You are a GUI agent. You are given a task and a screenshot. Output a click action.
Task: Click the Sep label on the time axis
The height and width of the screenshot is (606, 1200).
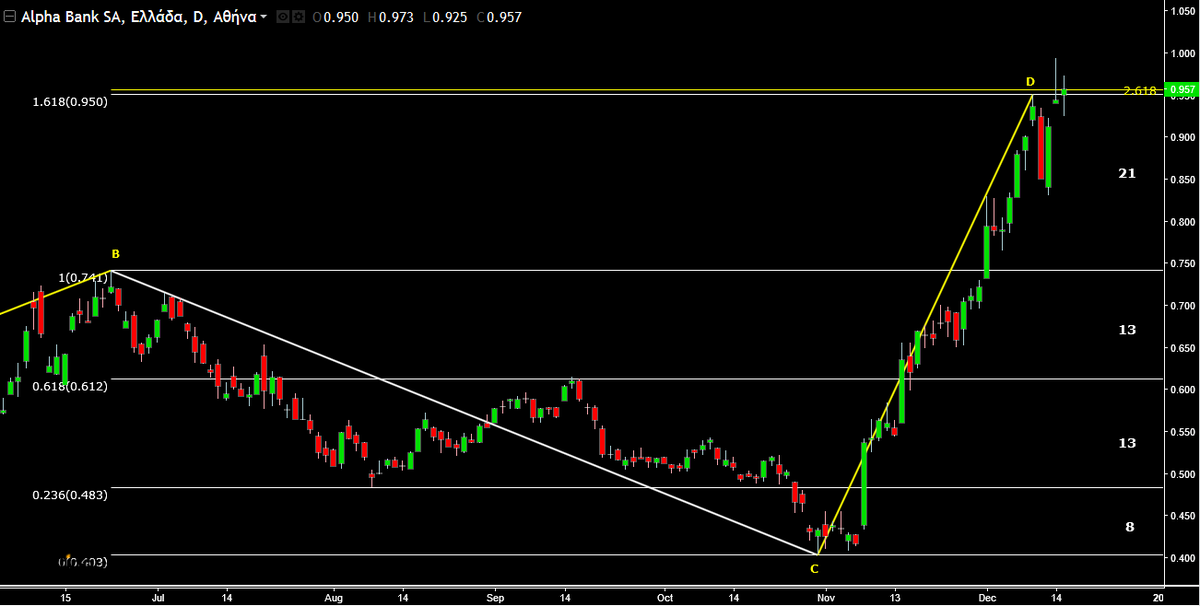click(x=496, y=596)
